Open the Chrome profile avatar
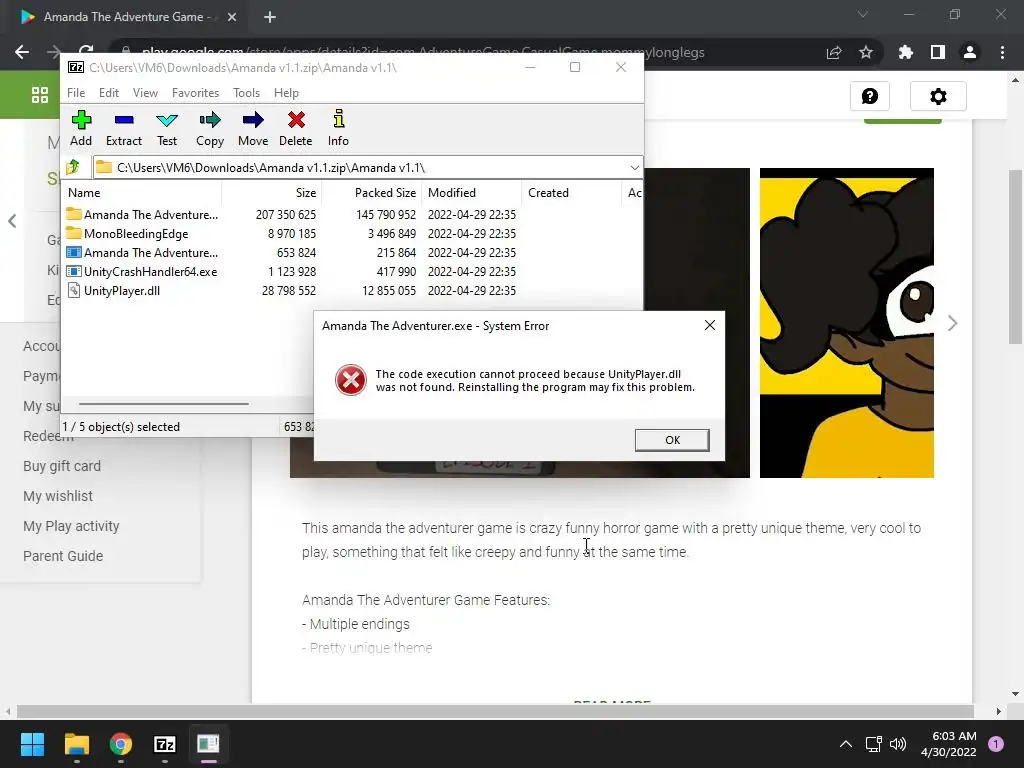 click(x=970, y=52)
